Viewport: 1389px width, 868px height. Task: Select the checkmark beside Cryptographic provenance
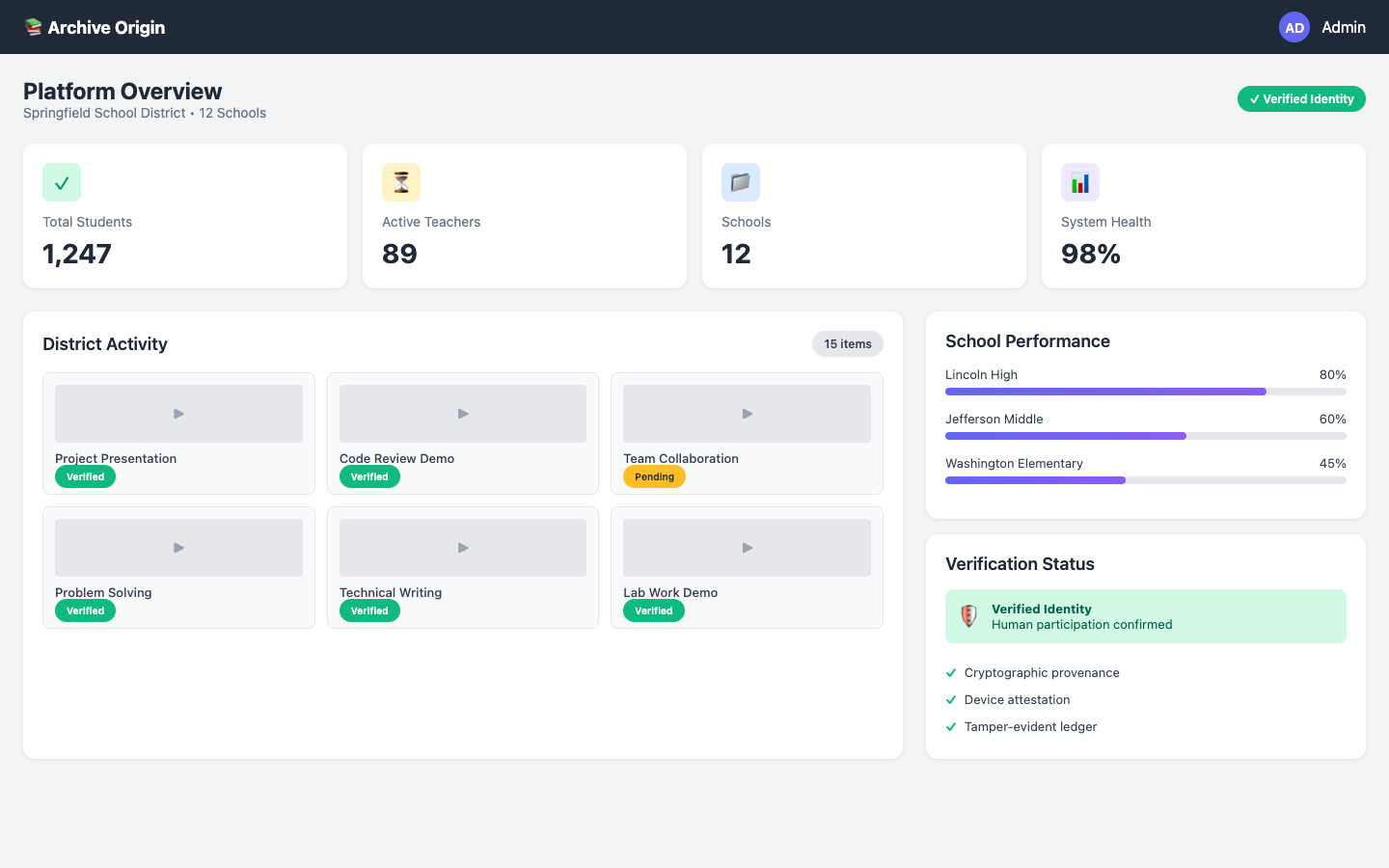pos(951,672)
